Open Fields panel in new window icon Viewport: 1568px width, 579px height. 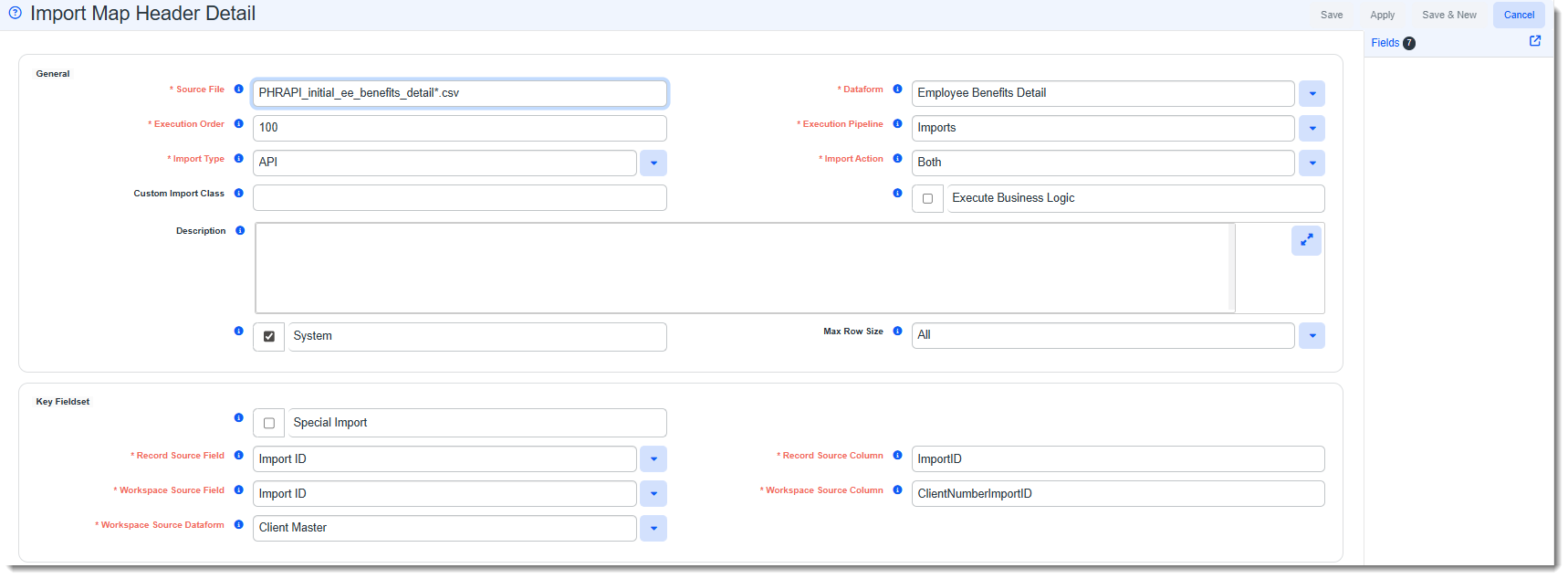(x=1534, y=41)
